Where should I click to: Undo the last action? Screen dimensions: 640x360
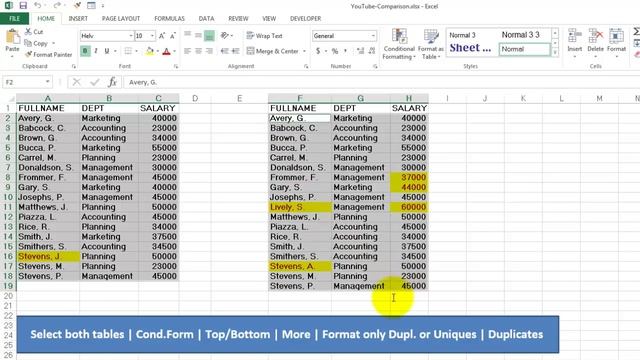[x=38, y=6]
